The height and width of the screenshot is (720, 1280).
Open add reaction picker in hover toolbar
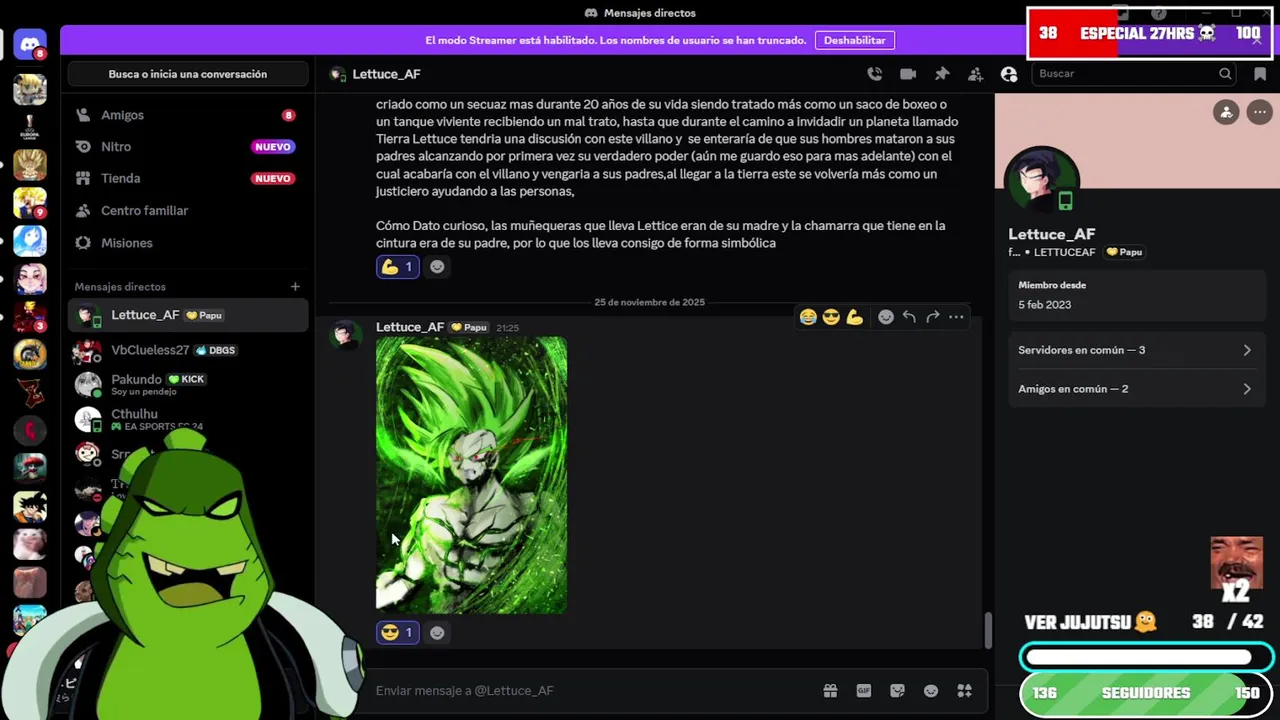click(886, 317)
